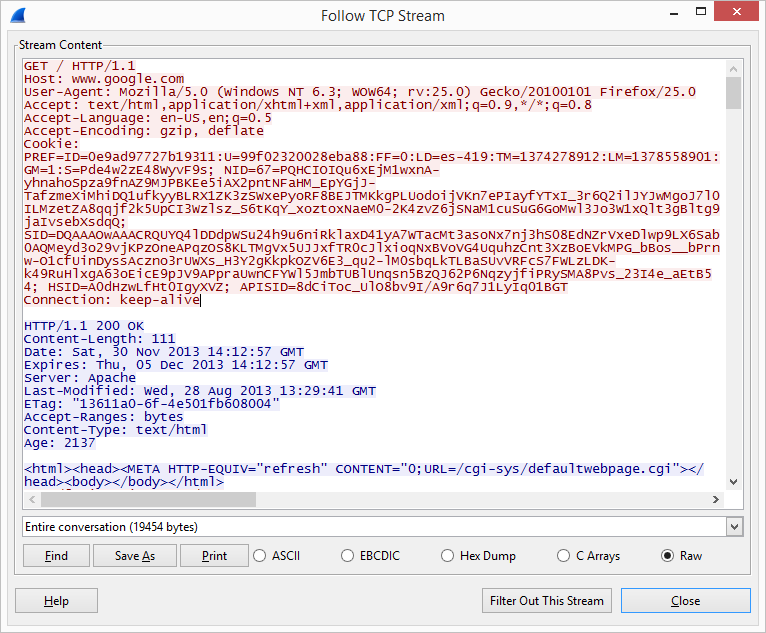Image resolution: width=766 pixels, height=633 pixels.
Task: Click the 'Host: www.google.com' line
Action: [104, 79]
